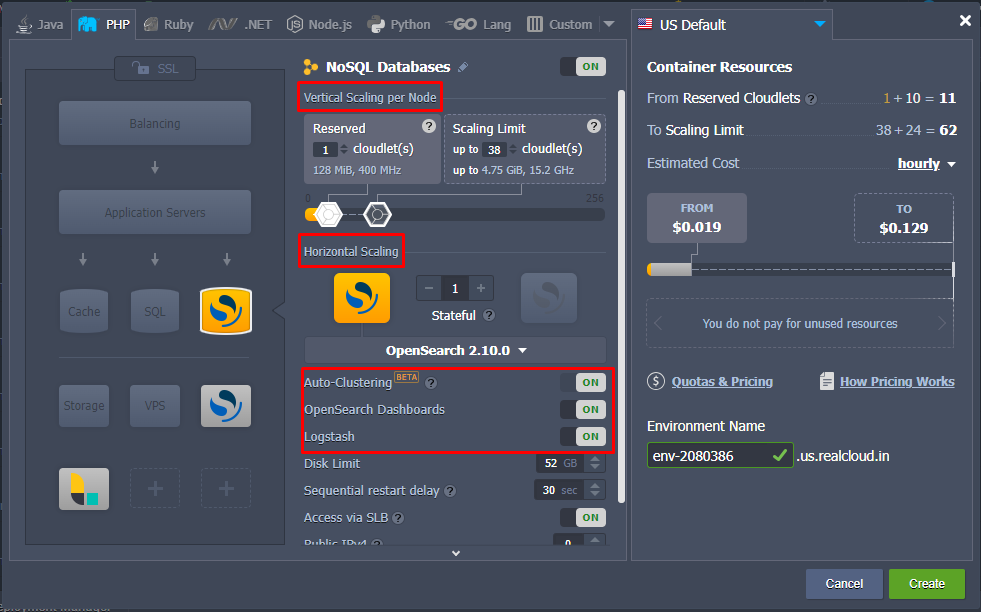Switch to the Python tab
Viewport: 981px width, 612px height.
pyautogui.click(x=399, y=24)
